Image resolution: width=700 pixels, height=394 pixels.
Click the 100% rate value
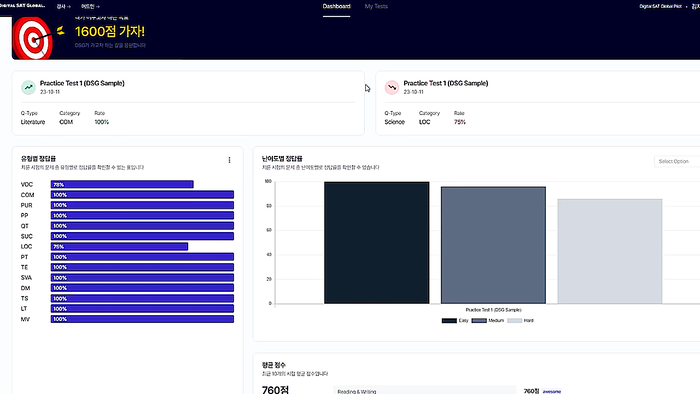(x=101, y=122)
